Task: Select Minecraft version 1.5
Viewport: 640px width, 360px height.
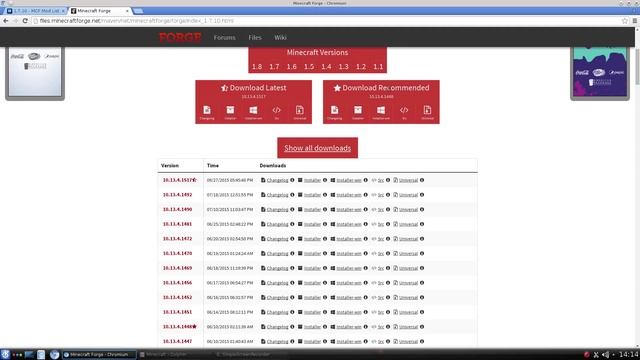Action: coord(309,67)
